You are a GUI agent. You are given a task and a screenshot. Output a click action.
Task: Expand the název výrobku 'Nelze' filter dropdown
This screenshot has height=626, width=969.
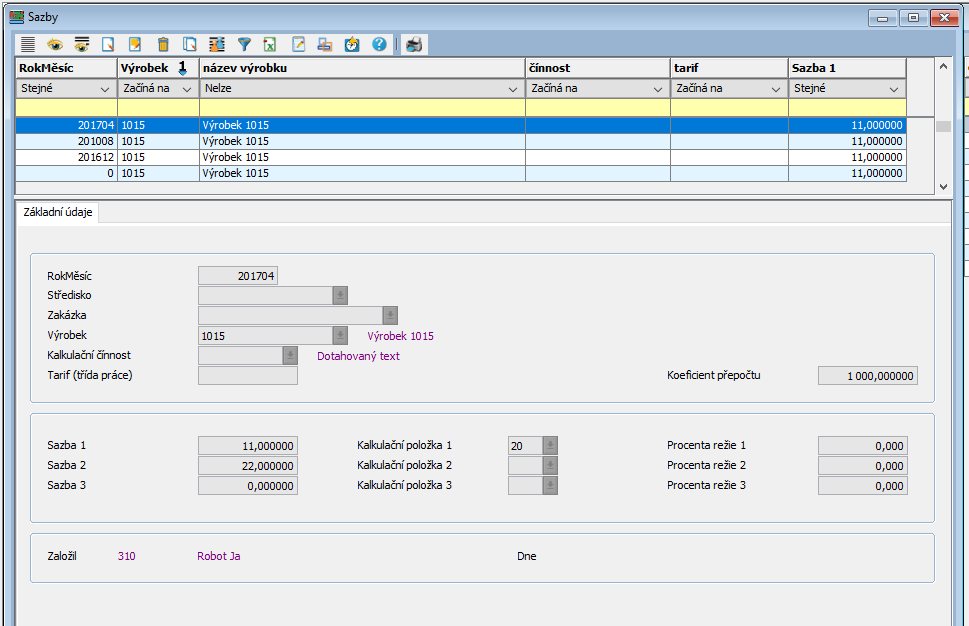[x=362, y=89]
